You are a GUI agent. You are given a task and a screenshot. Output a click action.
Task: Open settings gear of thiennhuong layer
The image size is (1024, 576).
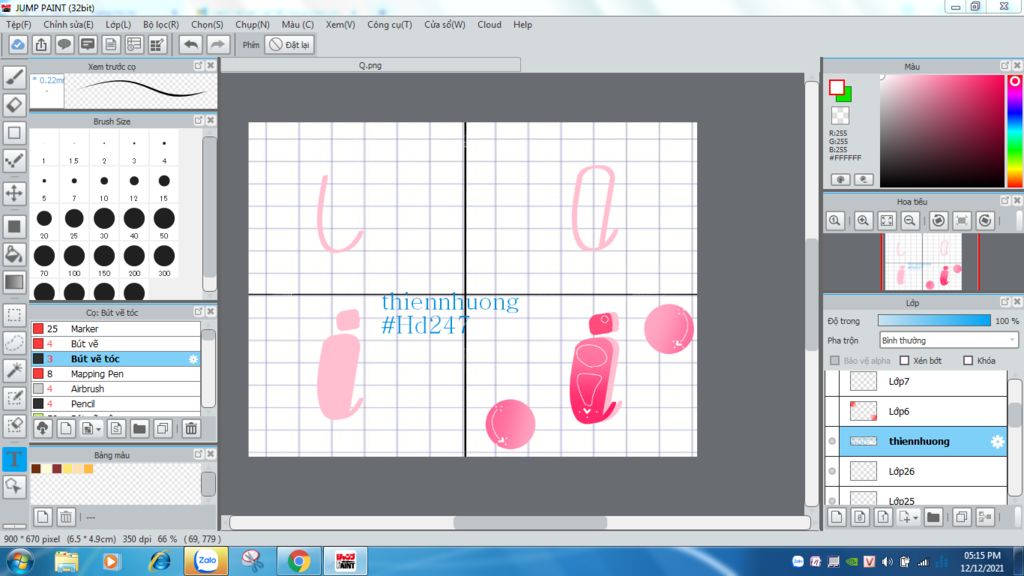pyautogui.click(x=997, y=441)
